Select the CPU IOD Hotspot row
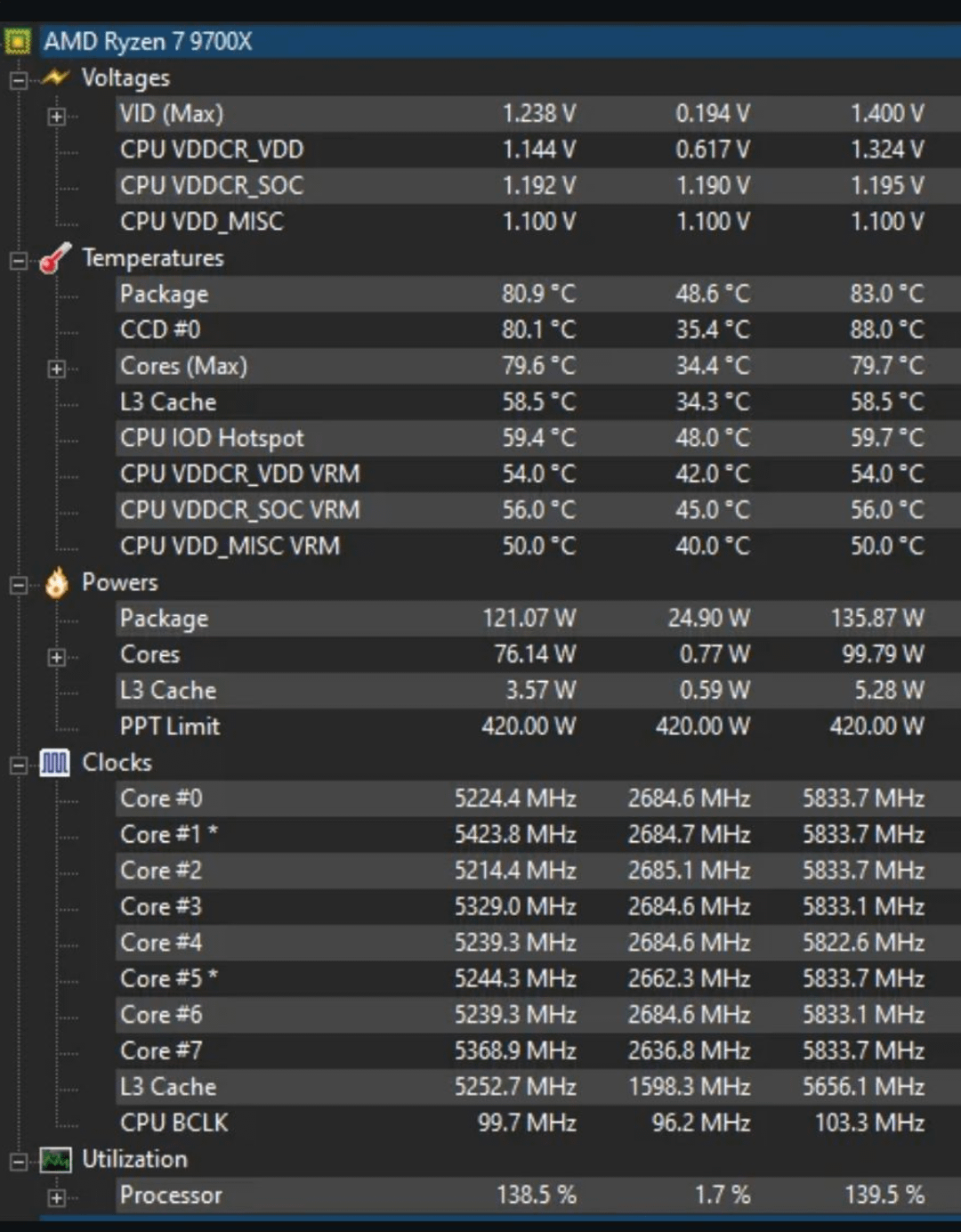The height and width of the screenshot is (1232, 961). point(538,438)
